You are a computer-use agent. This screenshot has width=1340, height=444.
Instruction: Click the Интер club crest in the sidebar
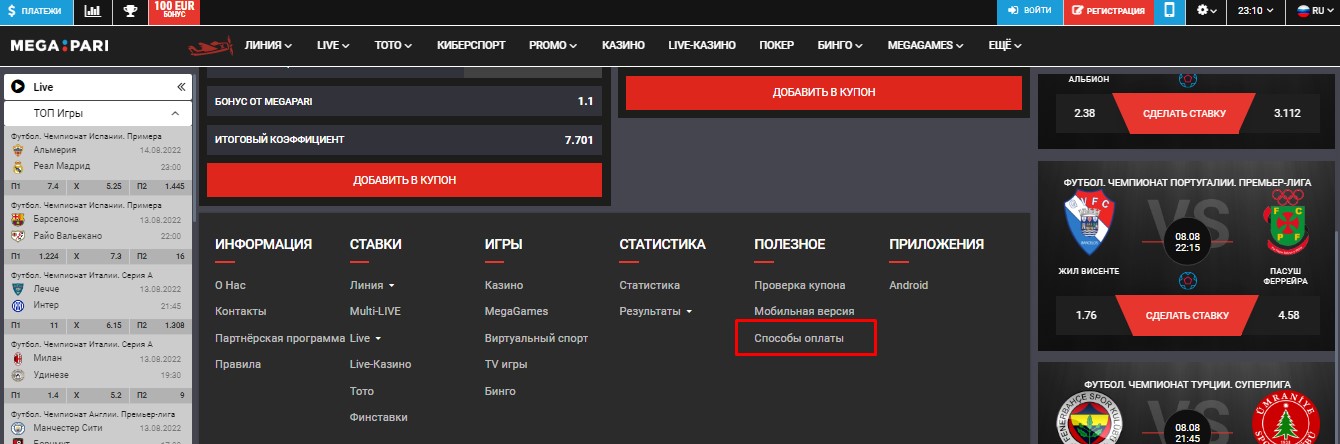(x=18, y=304)
